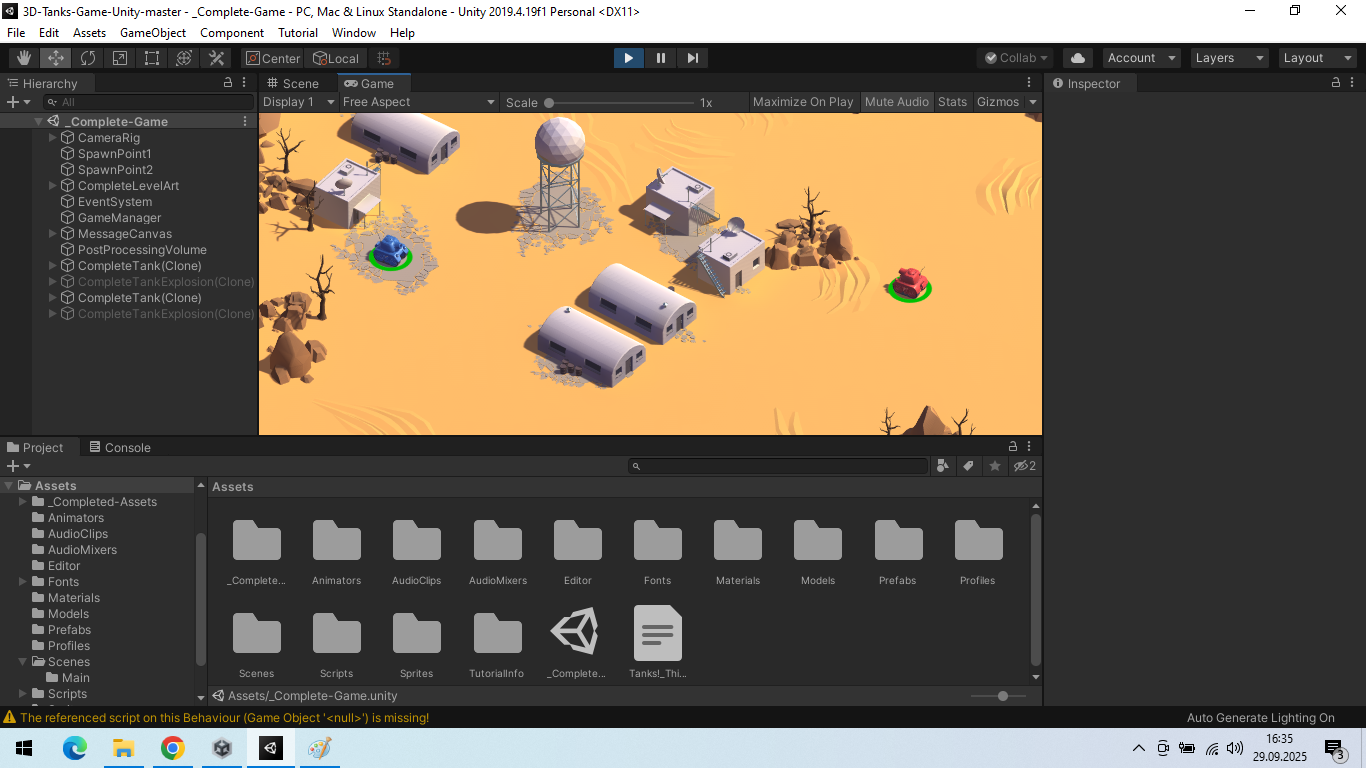Select the Rotate tool
This screenshot has height=768, width=1366.
point(88,58)
